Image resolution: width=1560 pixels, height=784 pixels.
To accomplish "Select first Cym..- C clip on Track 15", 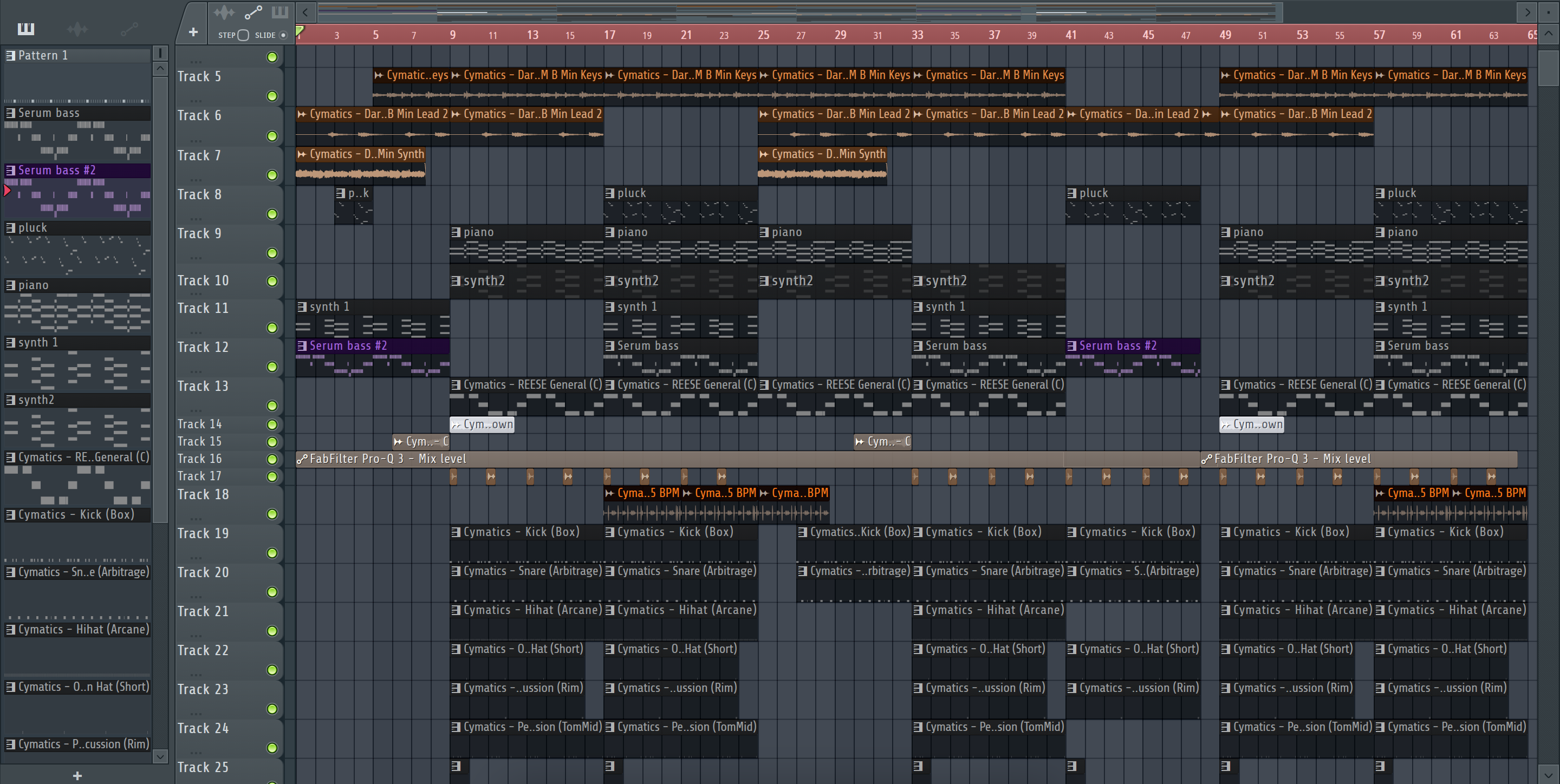I will [x=421, y=441].
